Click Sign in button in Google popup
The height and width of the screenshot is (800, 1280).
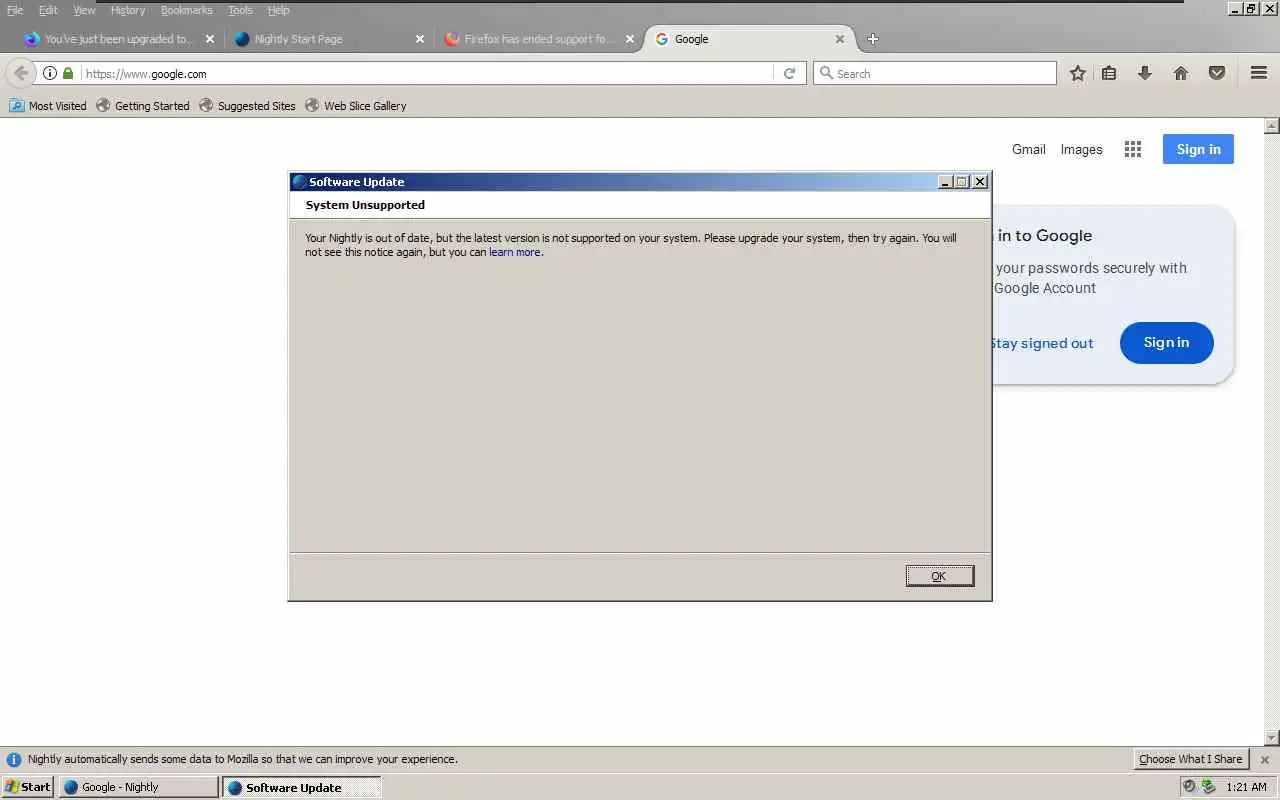tap(1166, 342)
